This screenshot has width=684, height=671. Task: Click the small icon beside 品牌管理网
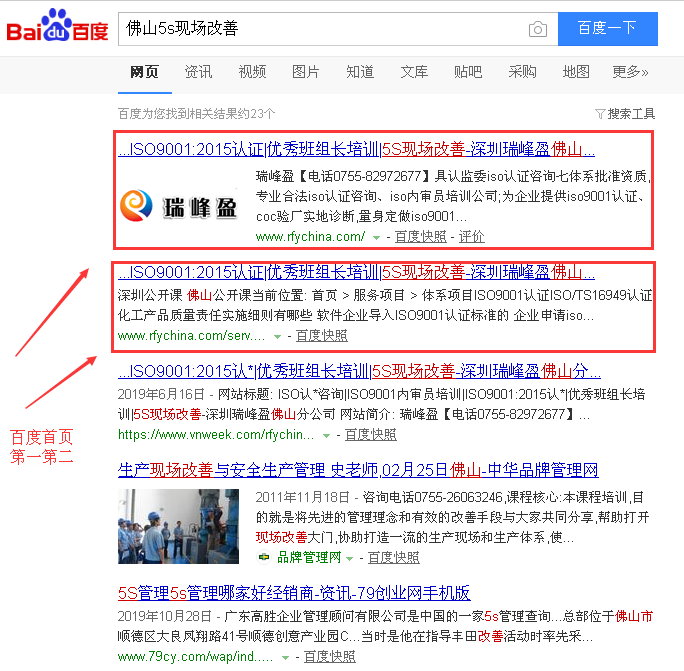264,558
